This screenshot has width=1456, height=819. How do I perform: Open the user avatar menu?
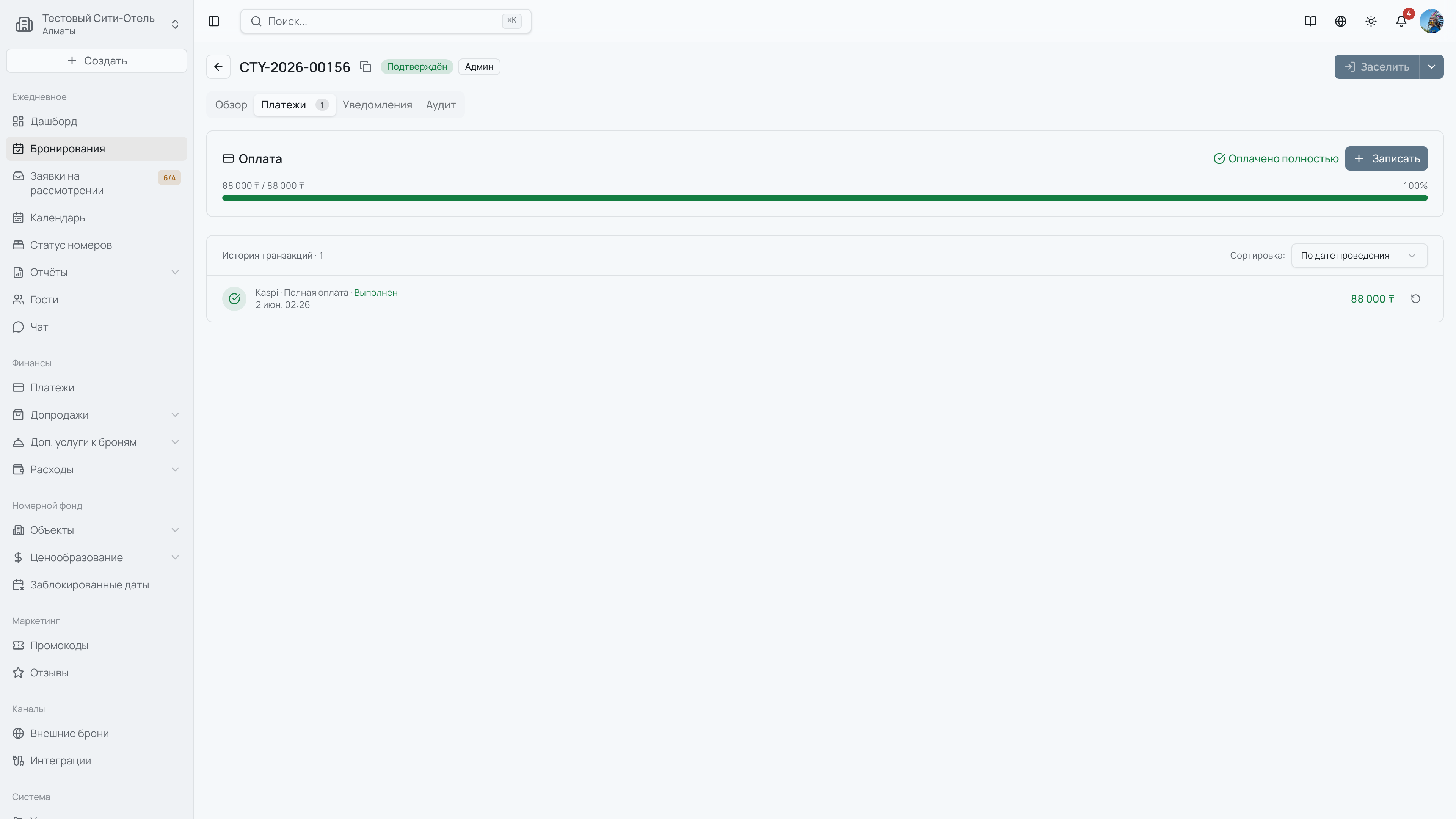pos(1431,21)
